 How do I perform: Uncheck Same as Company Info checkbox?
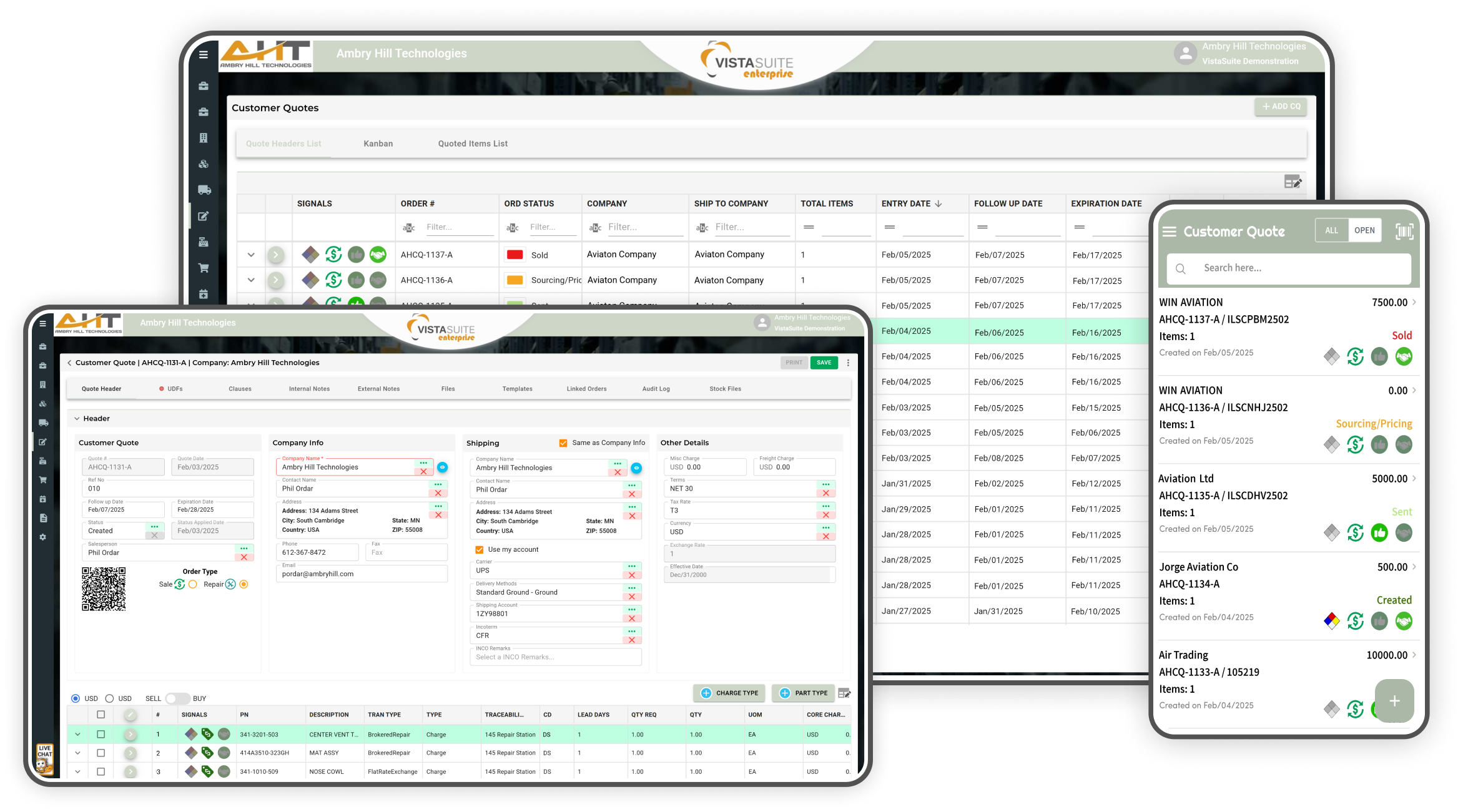tap(563, 443)
